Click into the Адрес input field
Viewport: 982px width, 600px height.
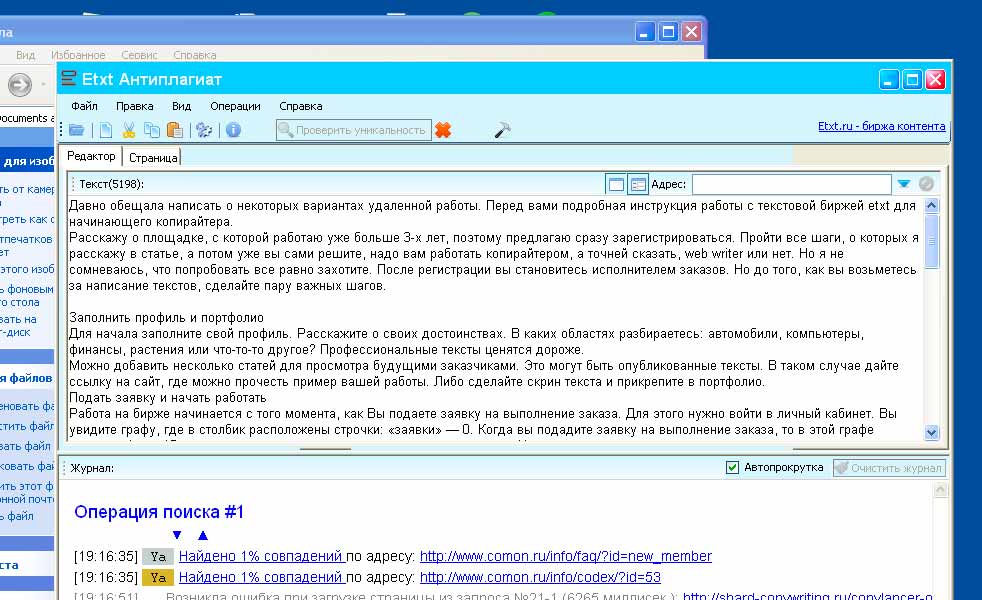792,184
